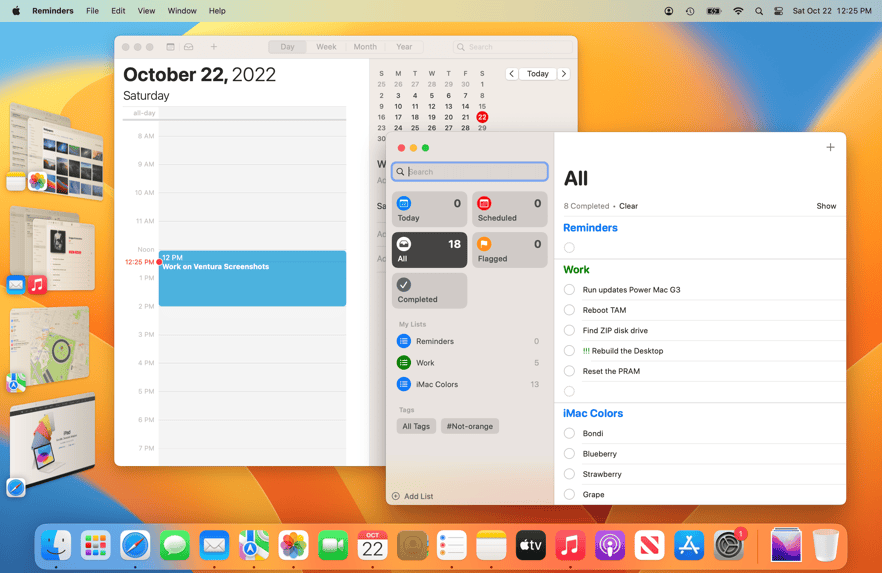882x573 pixels.
Task: Select the All smart list tile
Action: pos(429,250)
